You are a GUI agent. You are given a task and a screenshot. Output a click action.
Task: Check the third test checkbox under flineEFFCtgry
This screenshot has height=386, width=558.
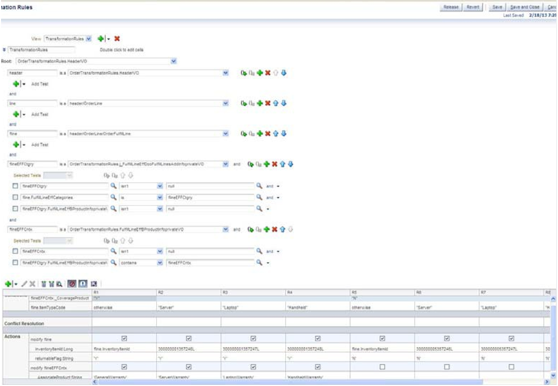point(15,208)
